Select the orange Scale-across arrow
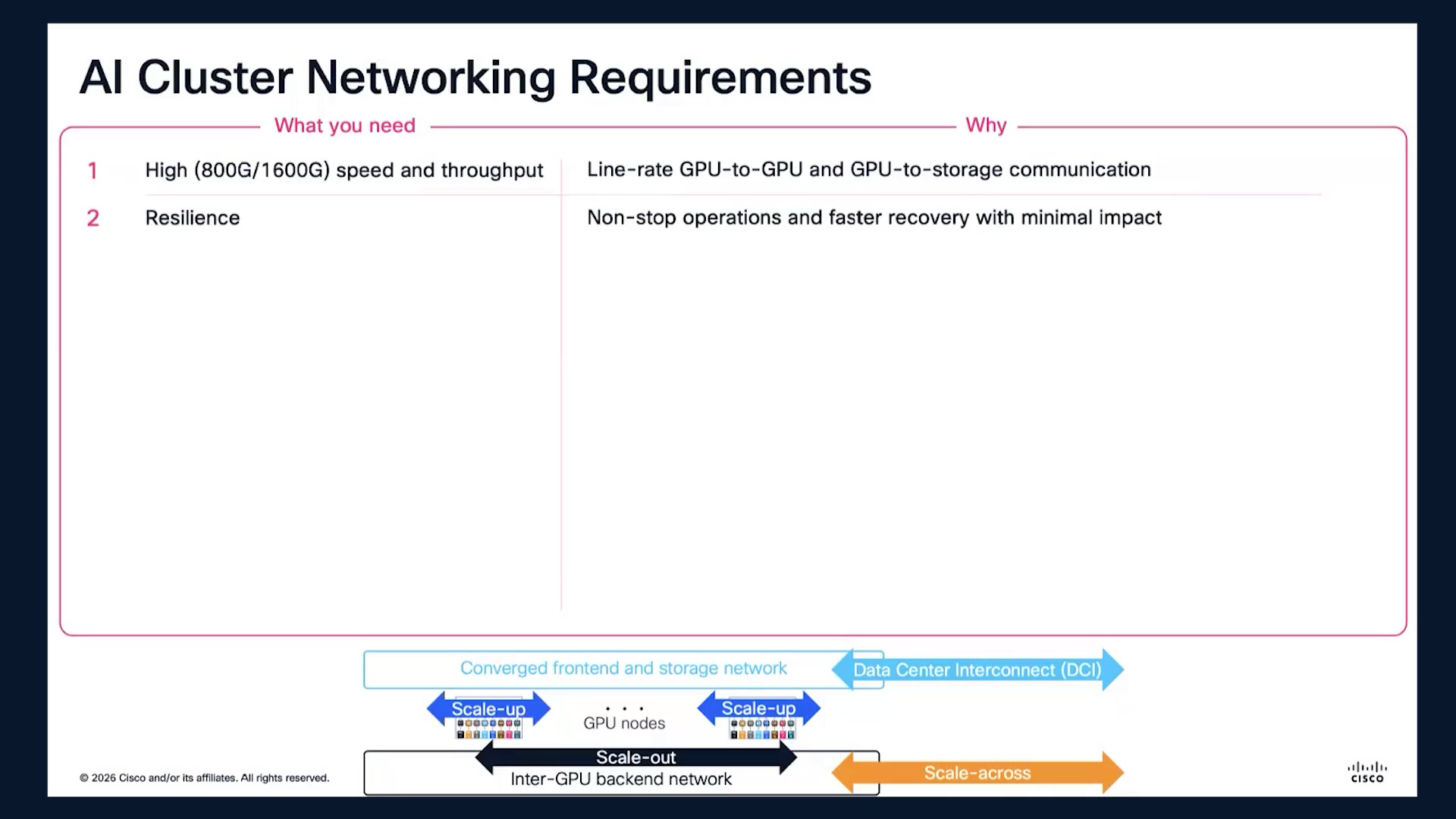 click(977, 773)
